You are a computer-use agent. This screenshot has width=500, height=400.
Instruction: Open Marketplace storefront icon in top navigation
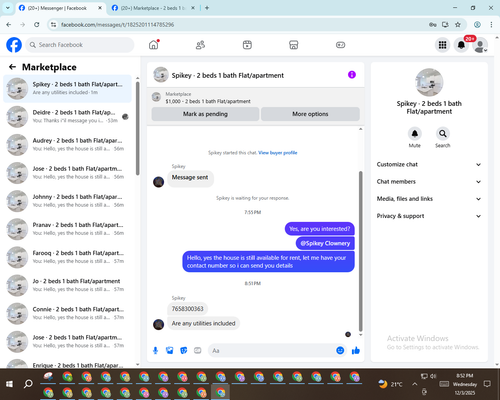coord(294,45)
